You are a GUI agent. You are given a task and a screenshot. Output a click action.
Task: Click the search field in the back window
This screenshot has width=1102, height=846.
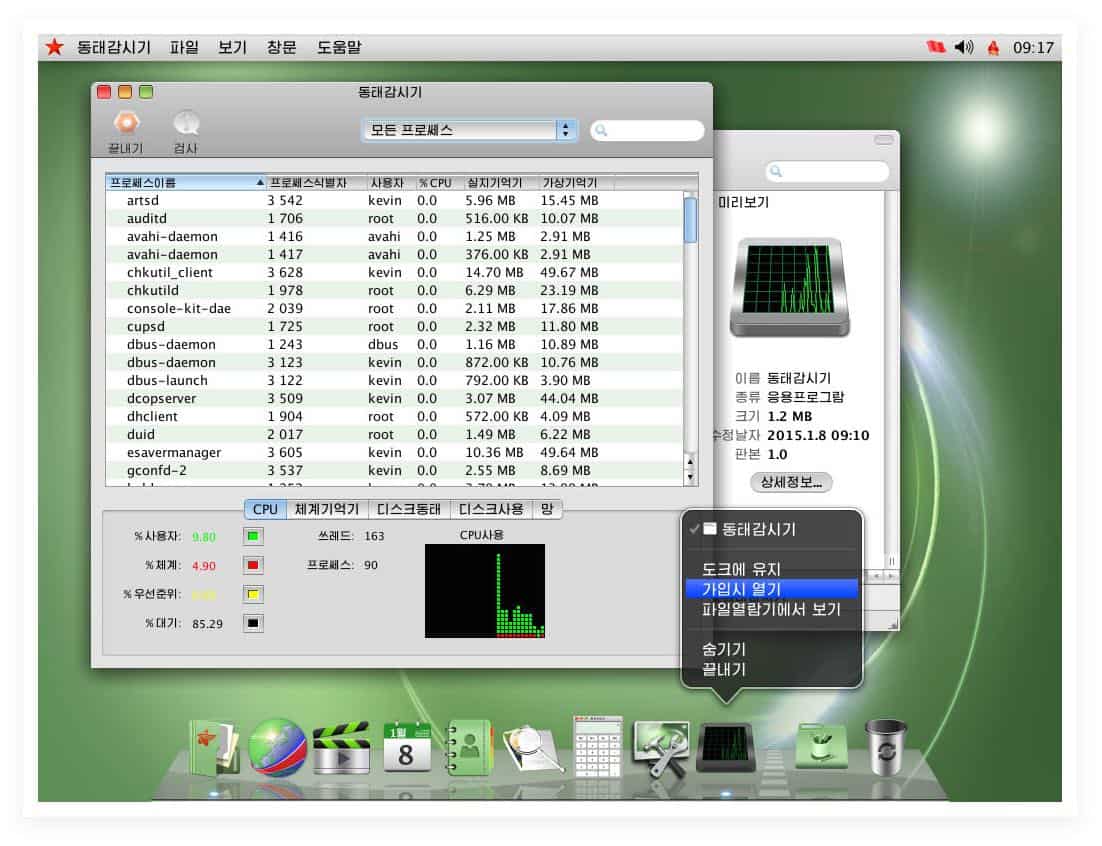pos(827,171)
